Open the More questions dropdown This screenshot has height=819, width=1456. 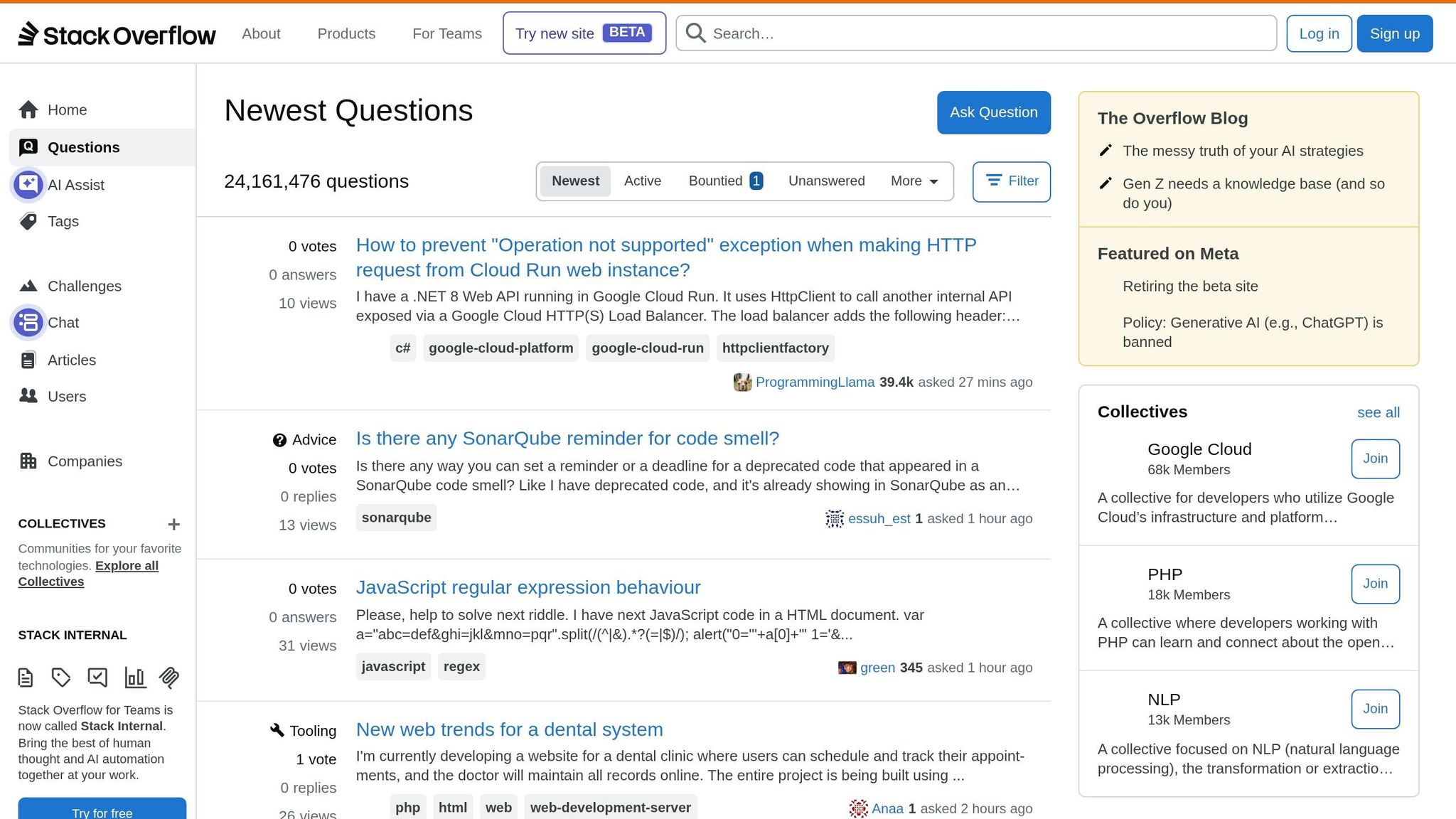pyautogui.click(x=913, y=181)
